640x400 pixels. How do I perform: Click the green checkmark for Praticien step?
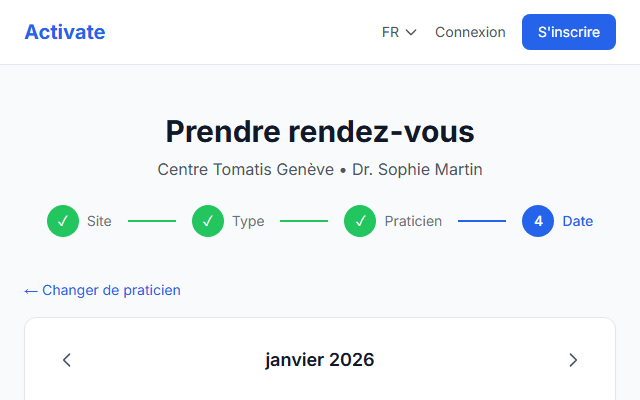[360, 221]
